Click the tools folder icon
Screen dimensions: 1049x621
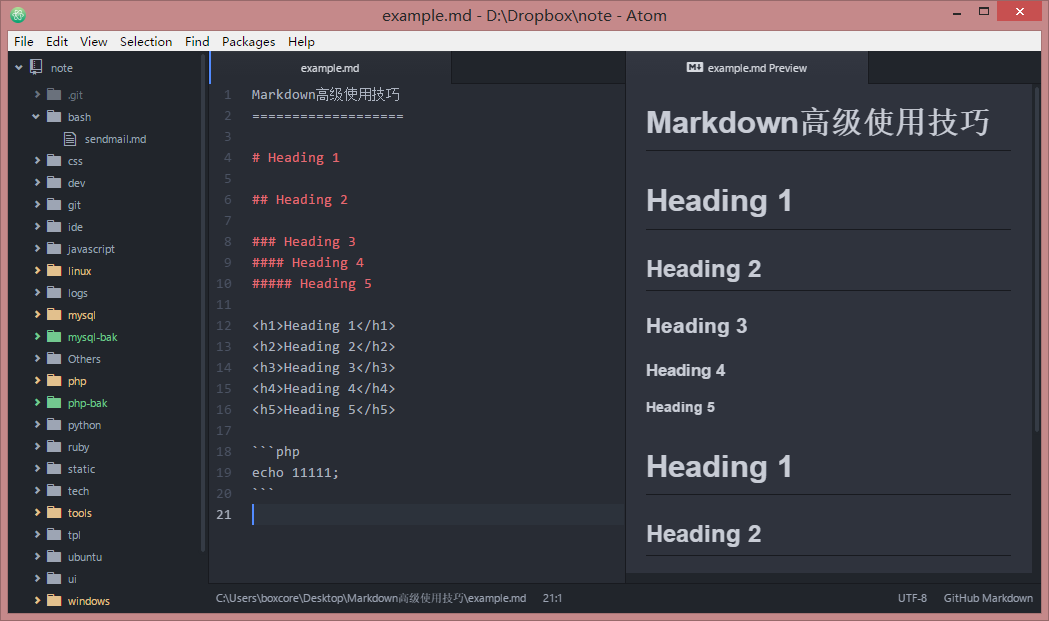(54, 513)
